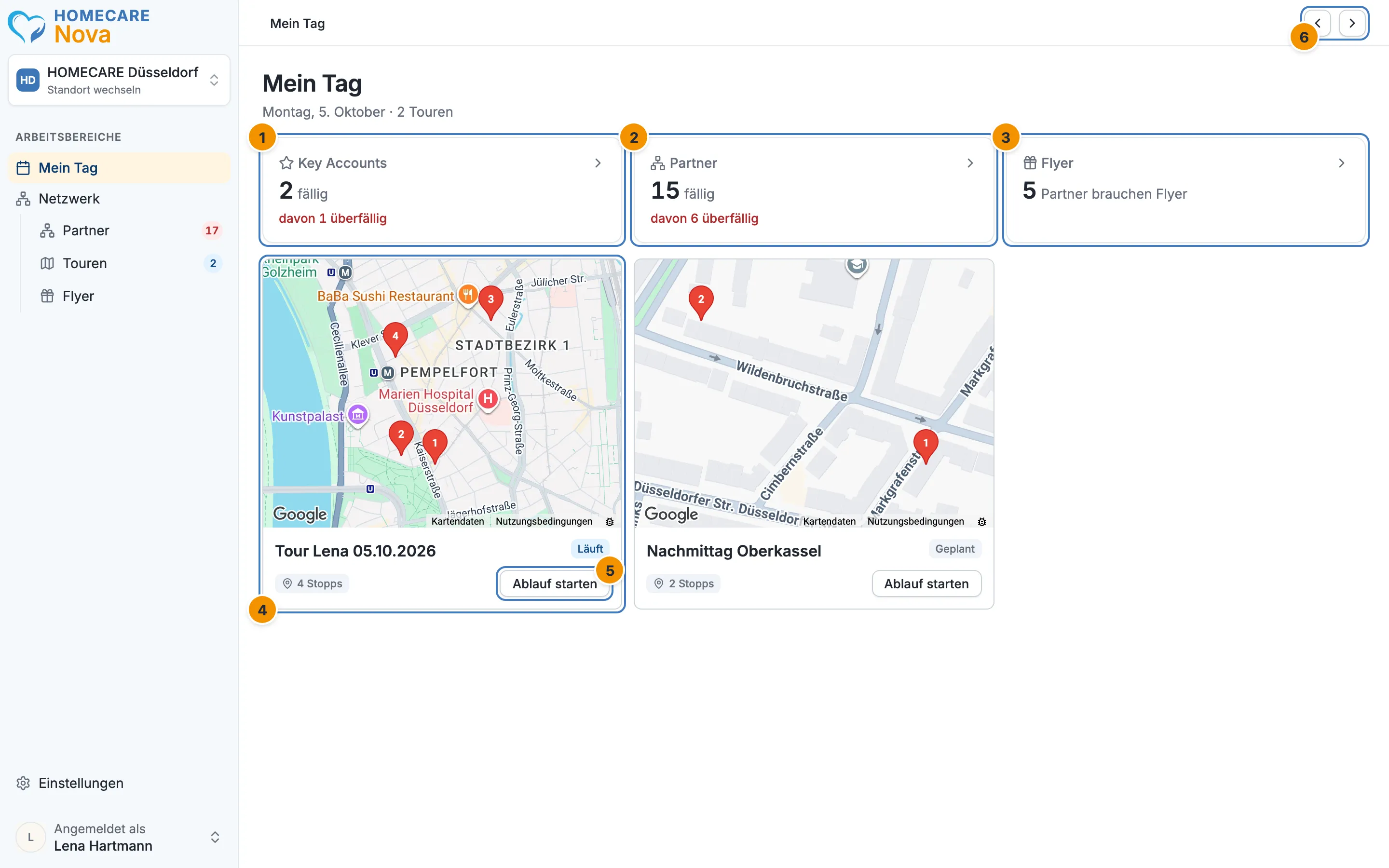Open Partner card chevron
The image size is (1389, 868).
point(970,163)
